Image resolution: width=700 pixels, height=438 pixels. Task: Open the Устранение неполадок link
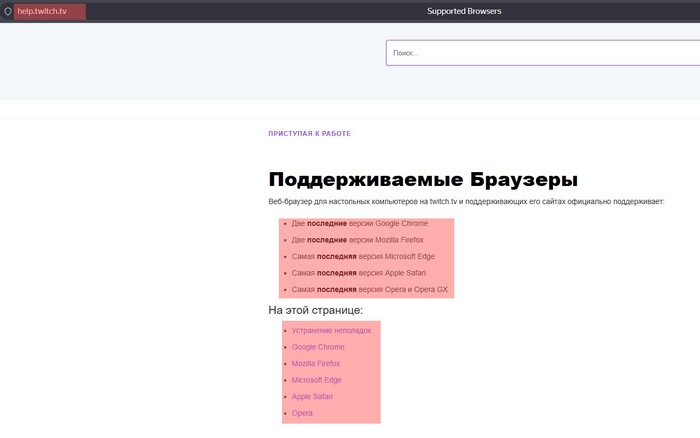[331, 330]
